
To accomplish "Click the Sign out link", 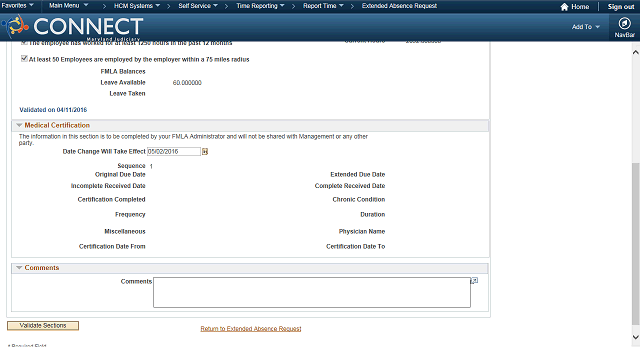I will click(x=621, y=7).
